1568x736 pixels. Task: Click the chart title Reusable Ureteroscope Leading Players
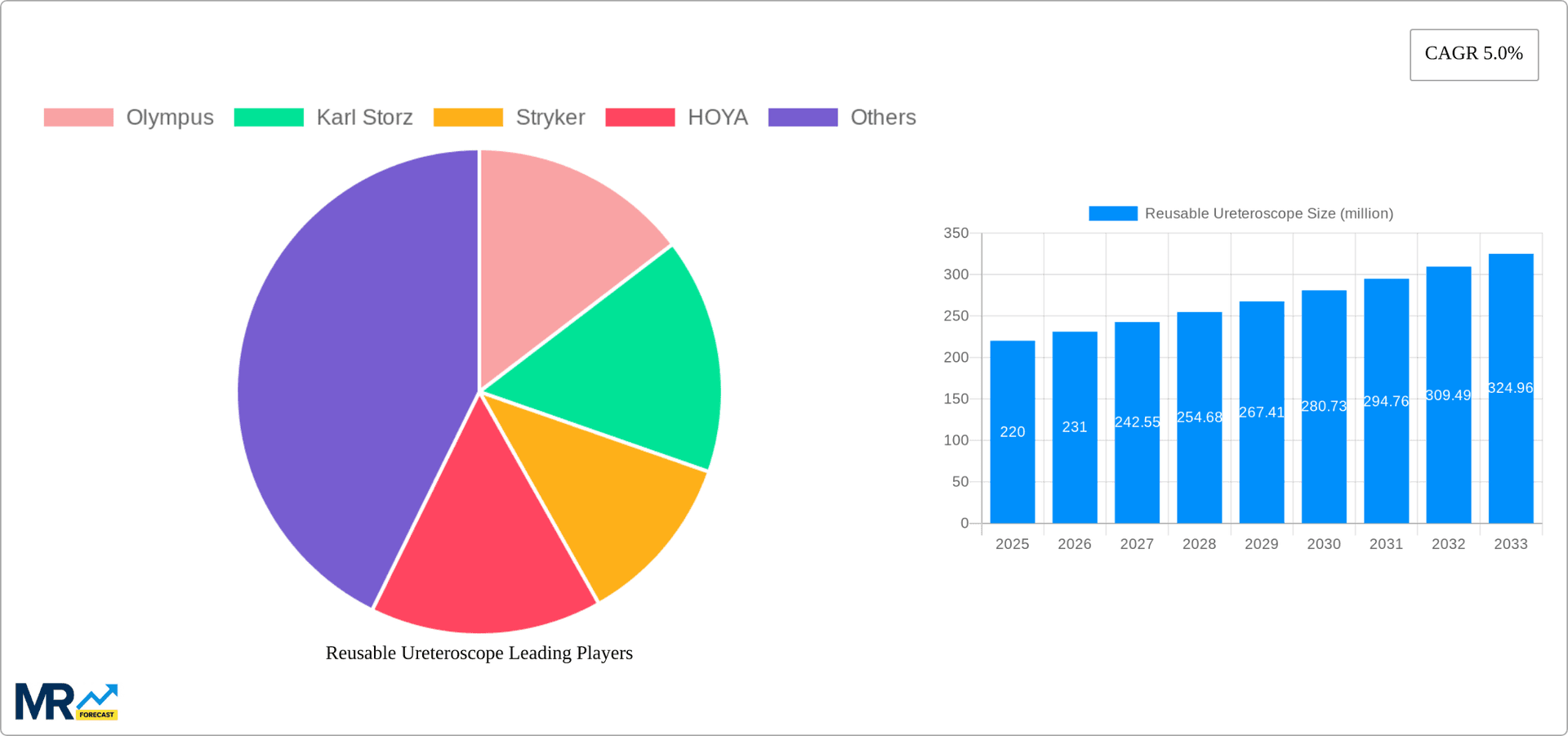[479, 653]
